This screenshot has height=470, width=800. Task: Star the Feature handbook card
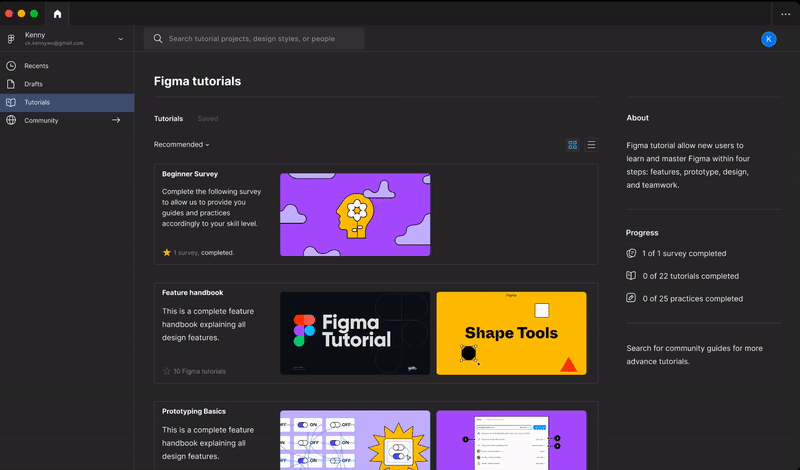166,372
